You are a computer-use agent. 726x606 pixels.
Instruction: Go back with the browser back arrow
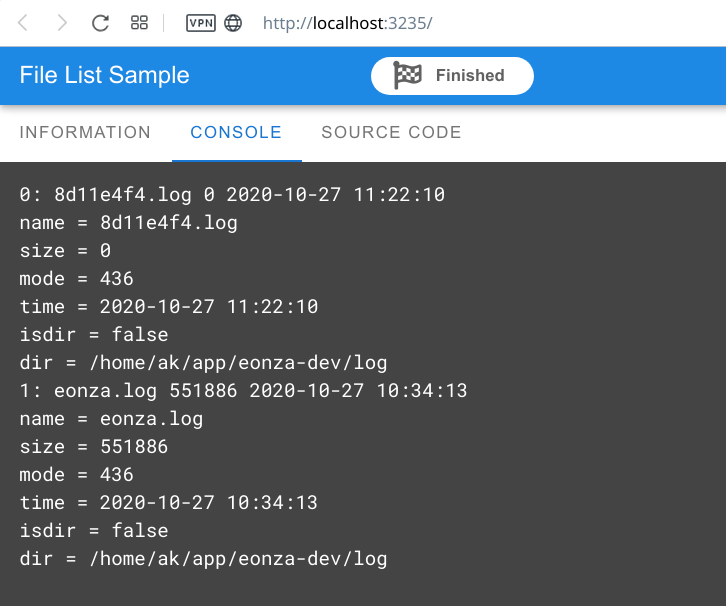(x=23, y=23)
